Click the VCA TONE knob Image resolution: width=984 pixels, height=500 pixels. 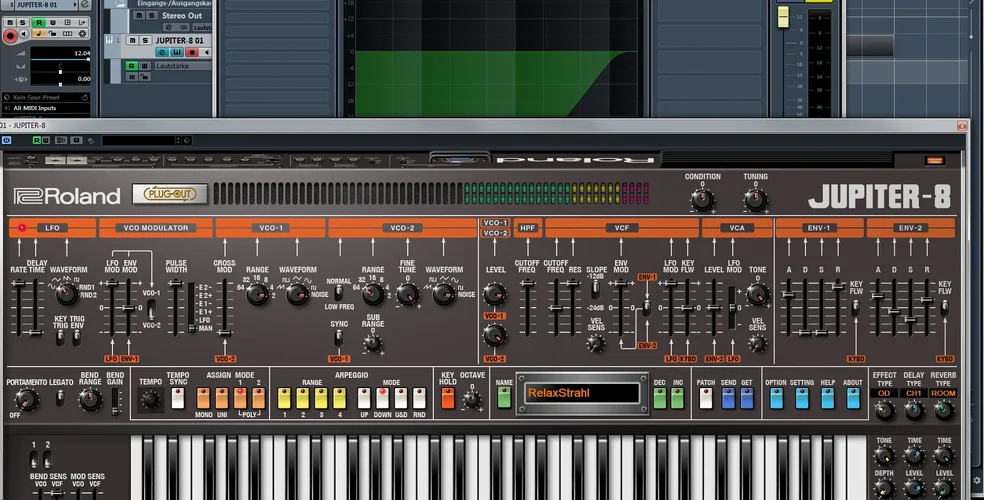pyautogui.click(x=757, y=294)
